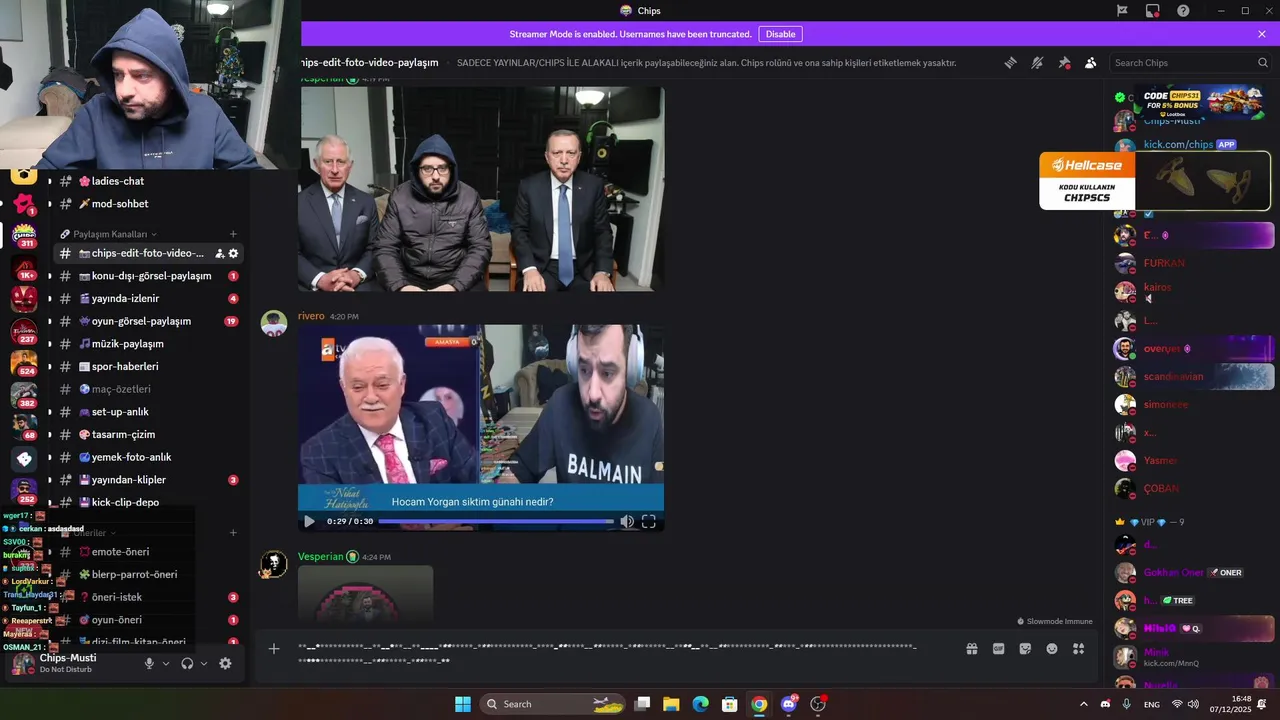
Task: Create invite for chips-edit-foto-video channel
Action: click(x=220, y=254)
